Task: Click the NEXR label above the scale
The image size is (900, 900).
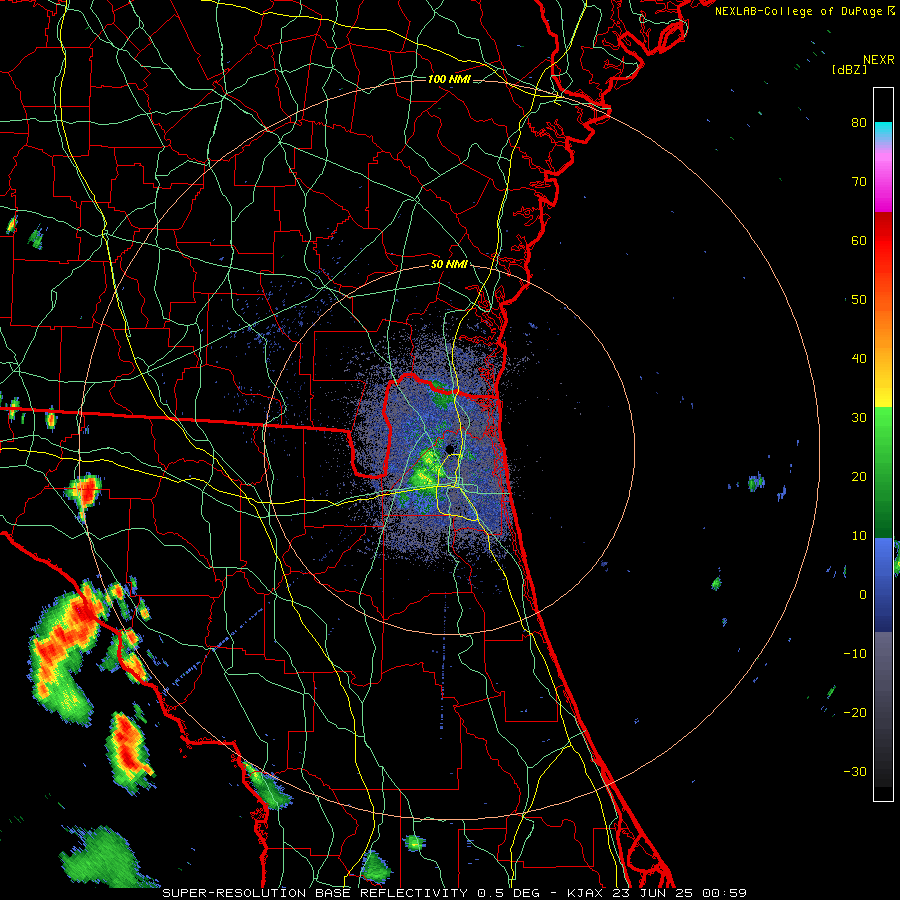Action: (x=879, y=60)
